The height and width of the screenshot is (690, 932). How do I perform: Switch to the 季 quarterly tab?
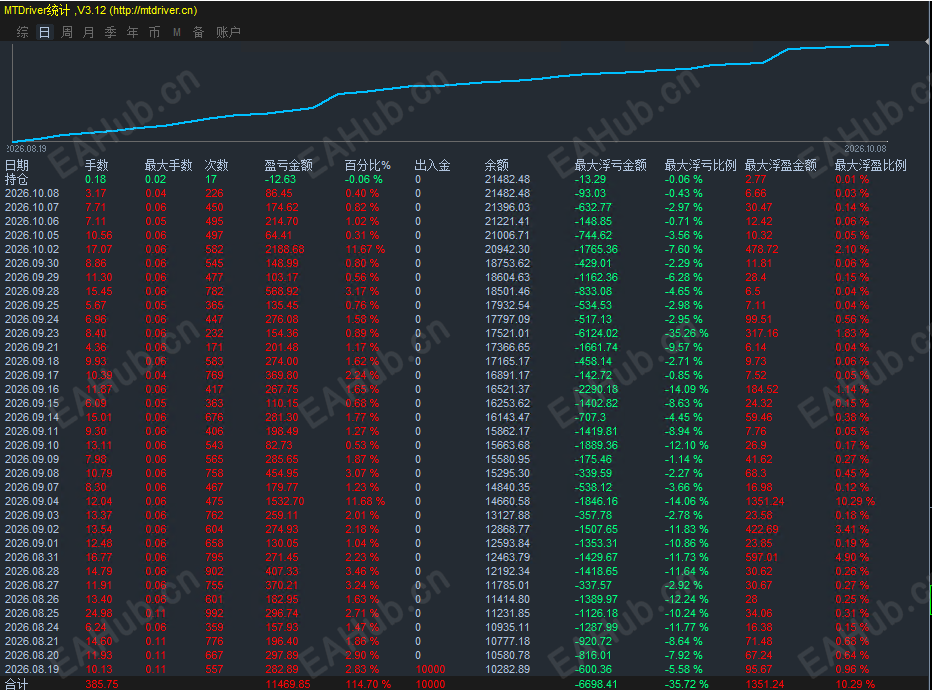coord(111,32)
